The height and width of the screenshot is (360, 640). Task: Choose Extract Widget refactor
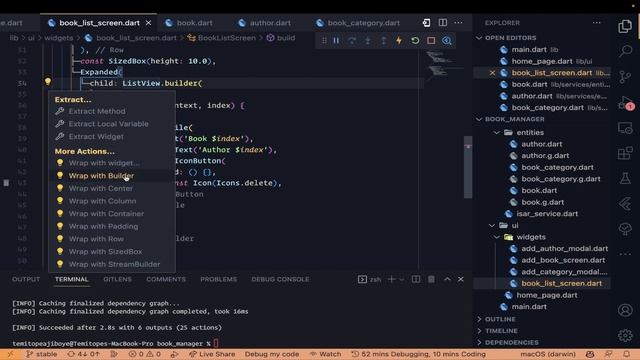(112, 136)
